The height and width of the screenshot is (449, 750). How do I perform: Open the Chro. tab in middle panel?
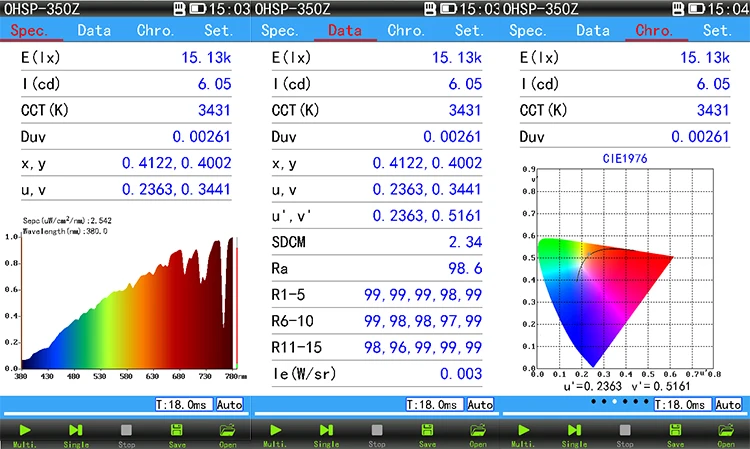406,30
